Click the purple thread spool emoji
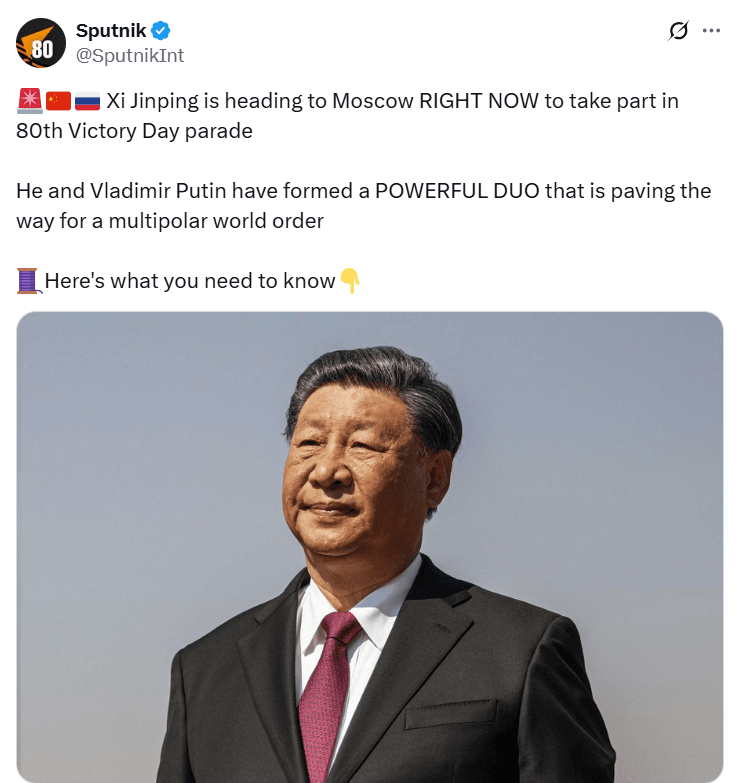Screen dimensions: 737x783 pyautogui.click(x=29, y=281)
